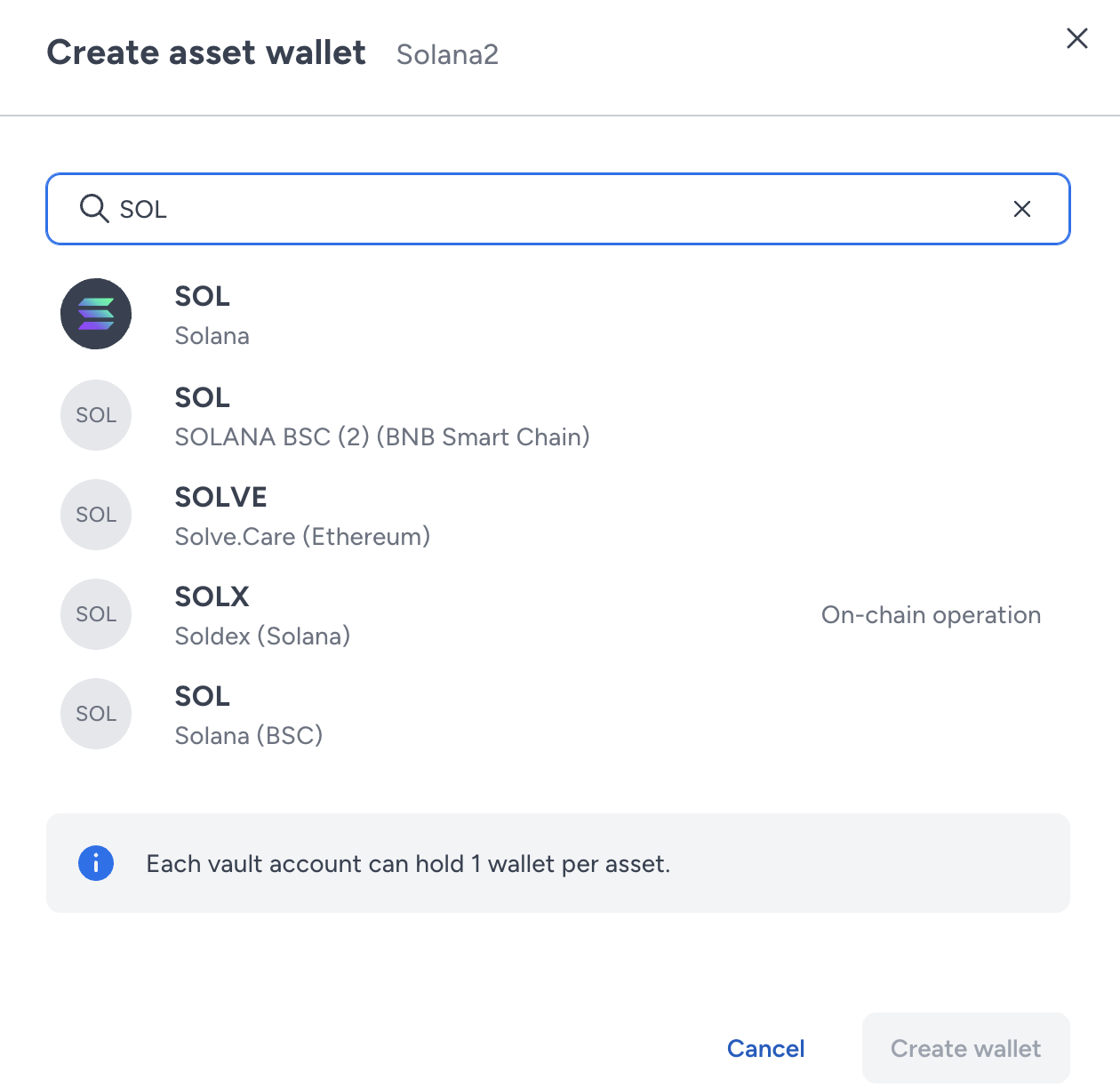Click the Soldex SOLX placeholder icon
This screenshot has height=1088, width=1120.
point(96,614)
